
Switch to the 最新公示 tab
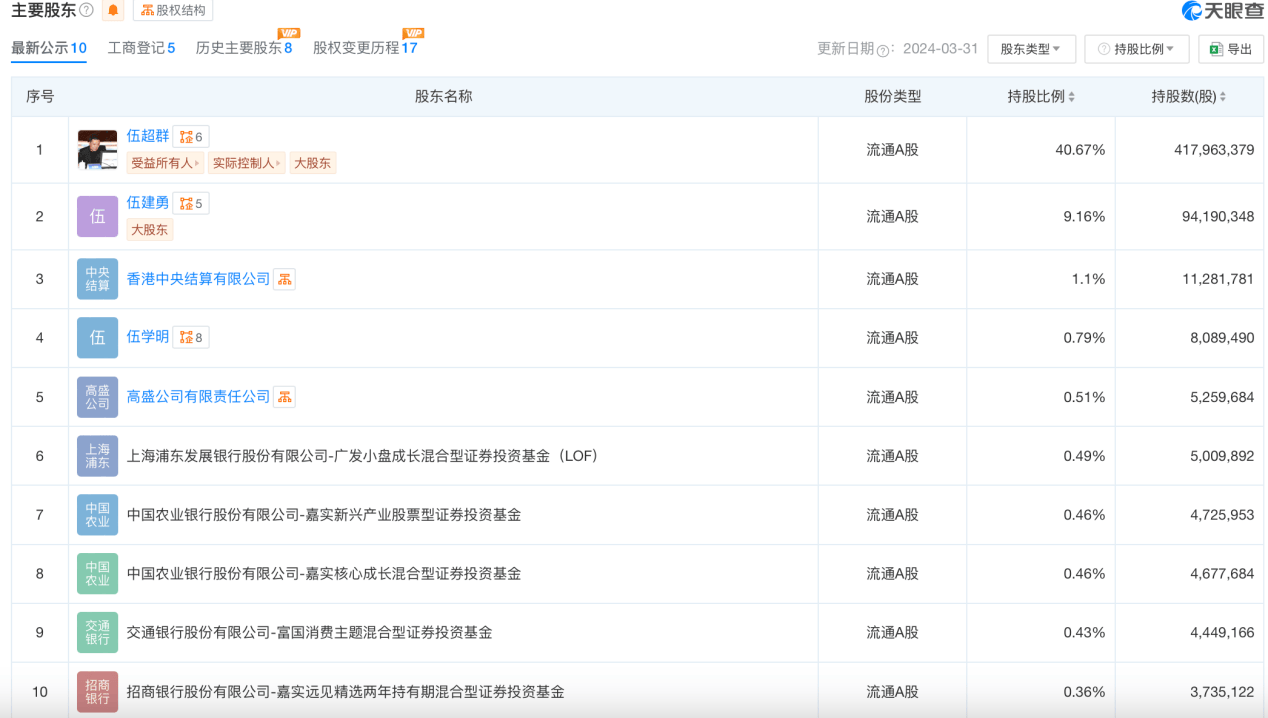click(49, 48)
